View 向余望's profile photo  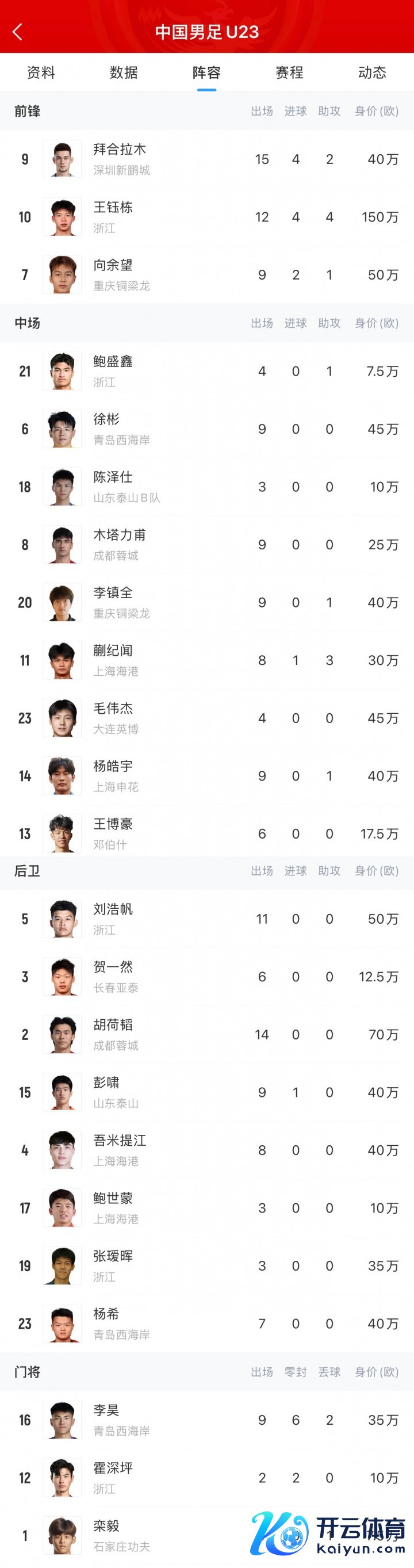tap(62, 275)
